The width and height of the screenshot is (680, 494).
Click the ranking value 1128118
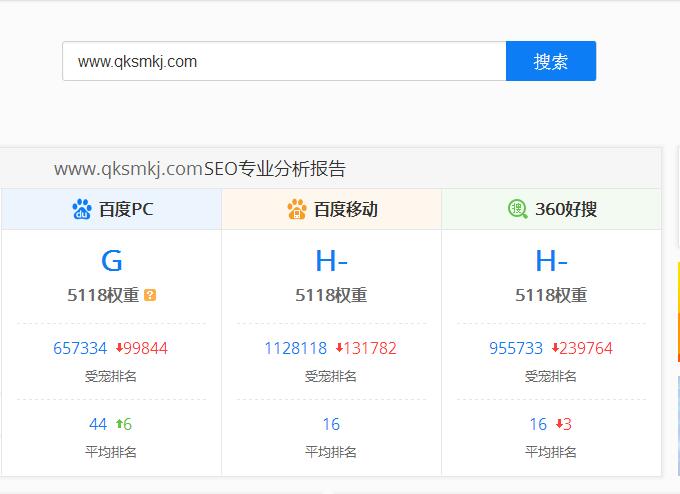pos(296,348)
